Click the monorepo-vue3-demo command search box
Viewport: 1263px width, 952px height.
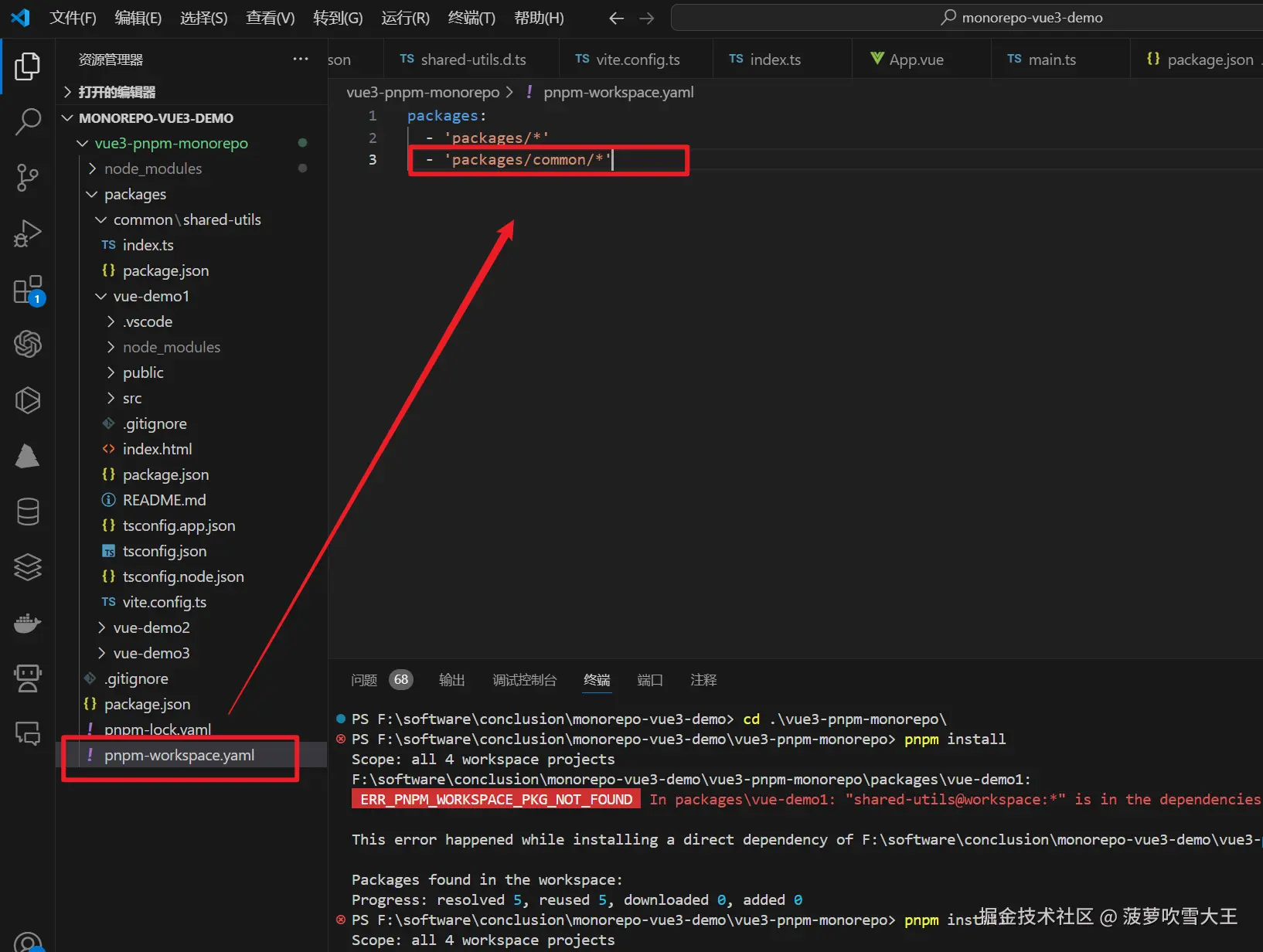coord(967,18)
